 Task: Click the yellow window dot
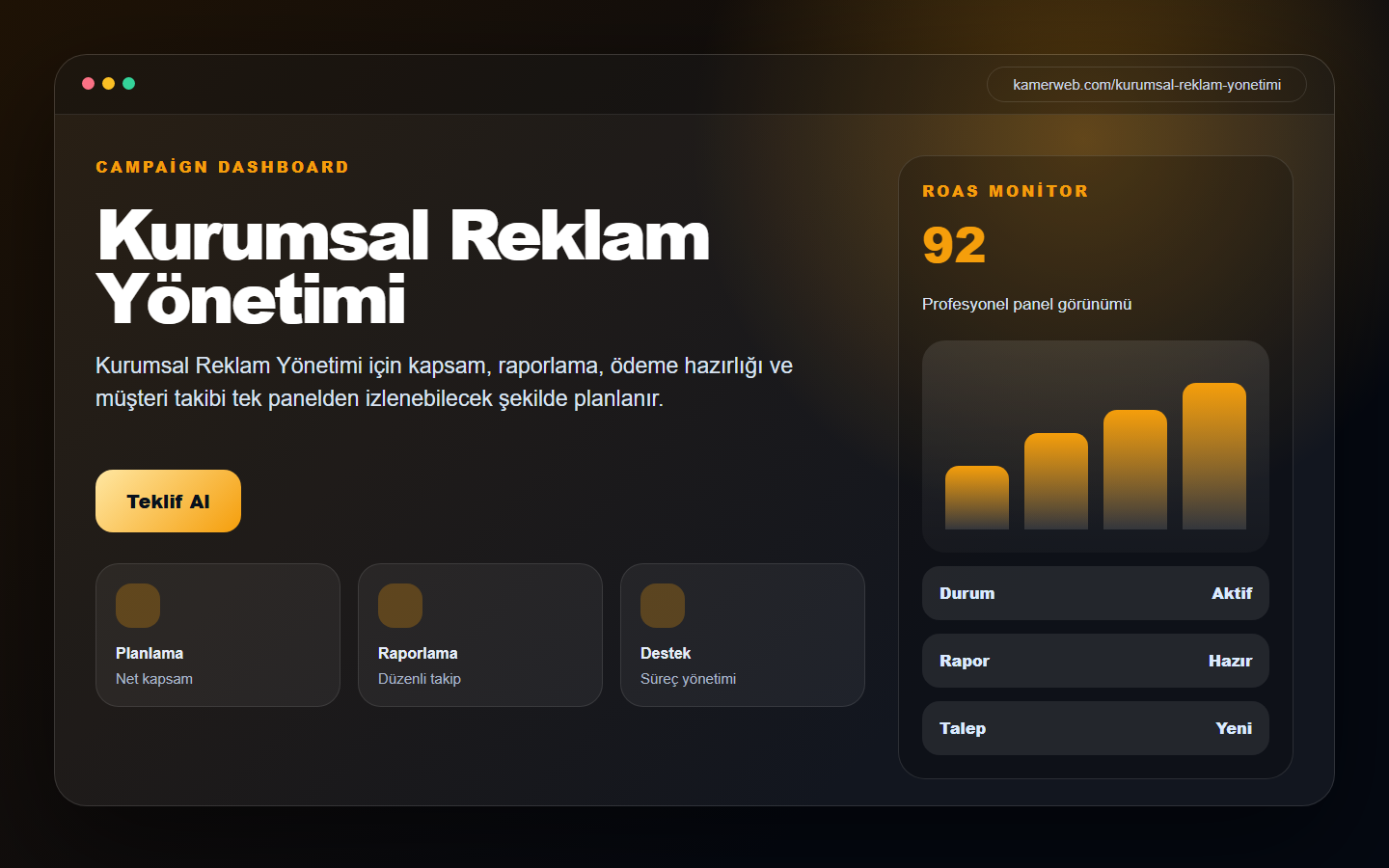point(108,84)
